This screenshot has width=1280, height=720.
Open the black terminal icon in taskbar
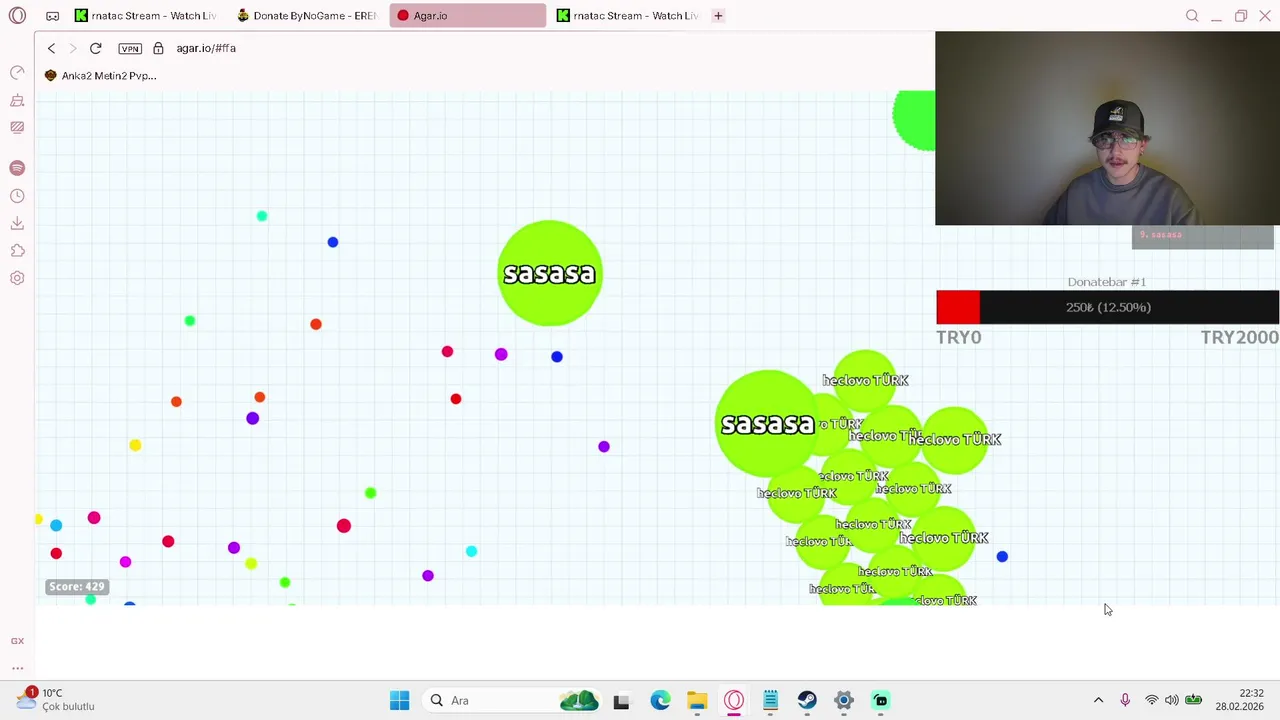pyautogui.click(x=621, y=700)
